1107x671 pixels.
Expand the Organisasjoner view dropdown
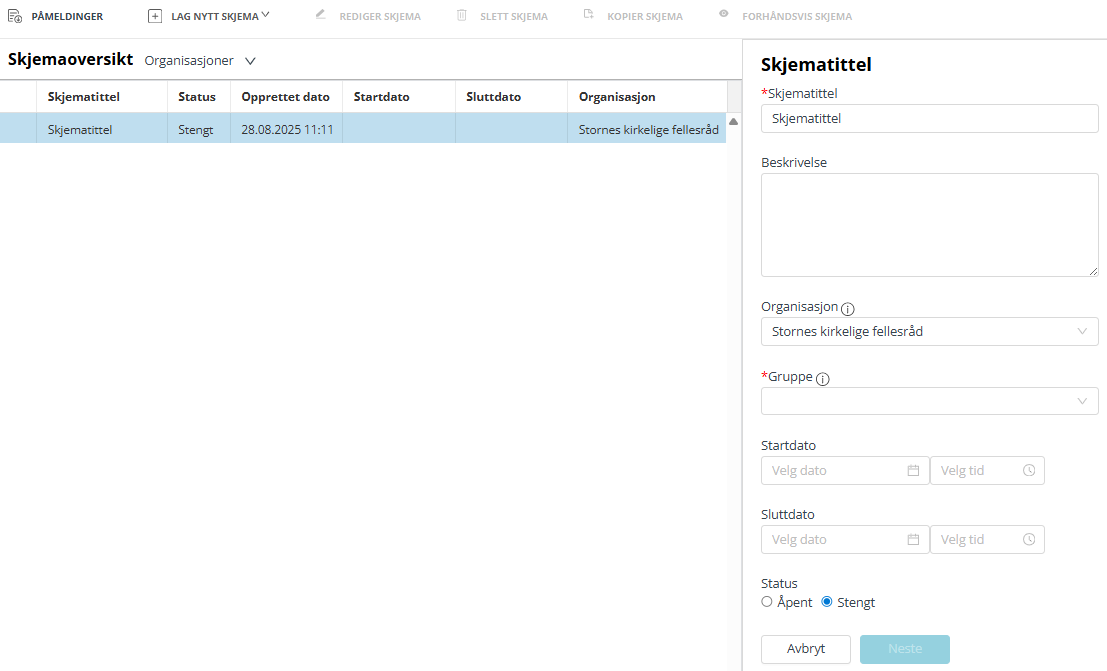click(250, 61)
